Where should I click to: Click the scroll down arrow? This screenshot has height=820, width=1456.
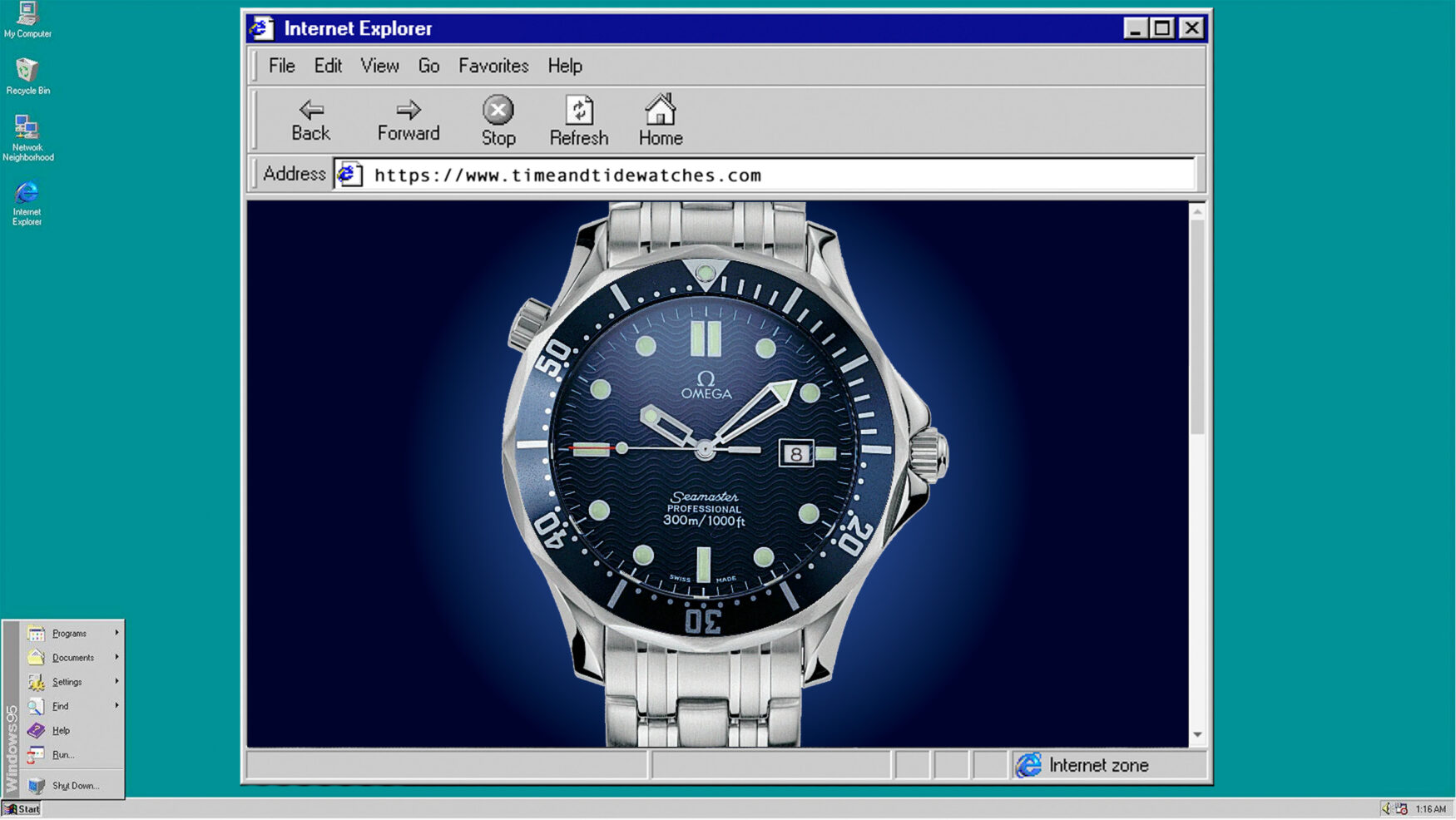[1197, 734]
